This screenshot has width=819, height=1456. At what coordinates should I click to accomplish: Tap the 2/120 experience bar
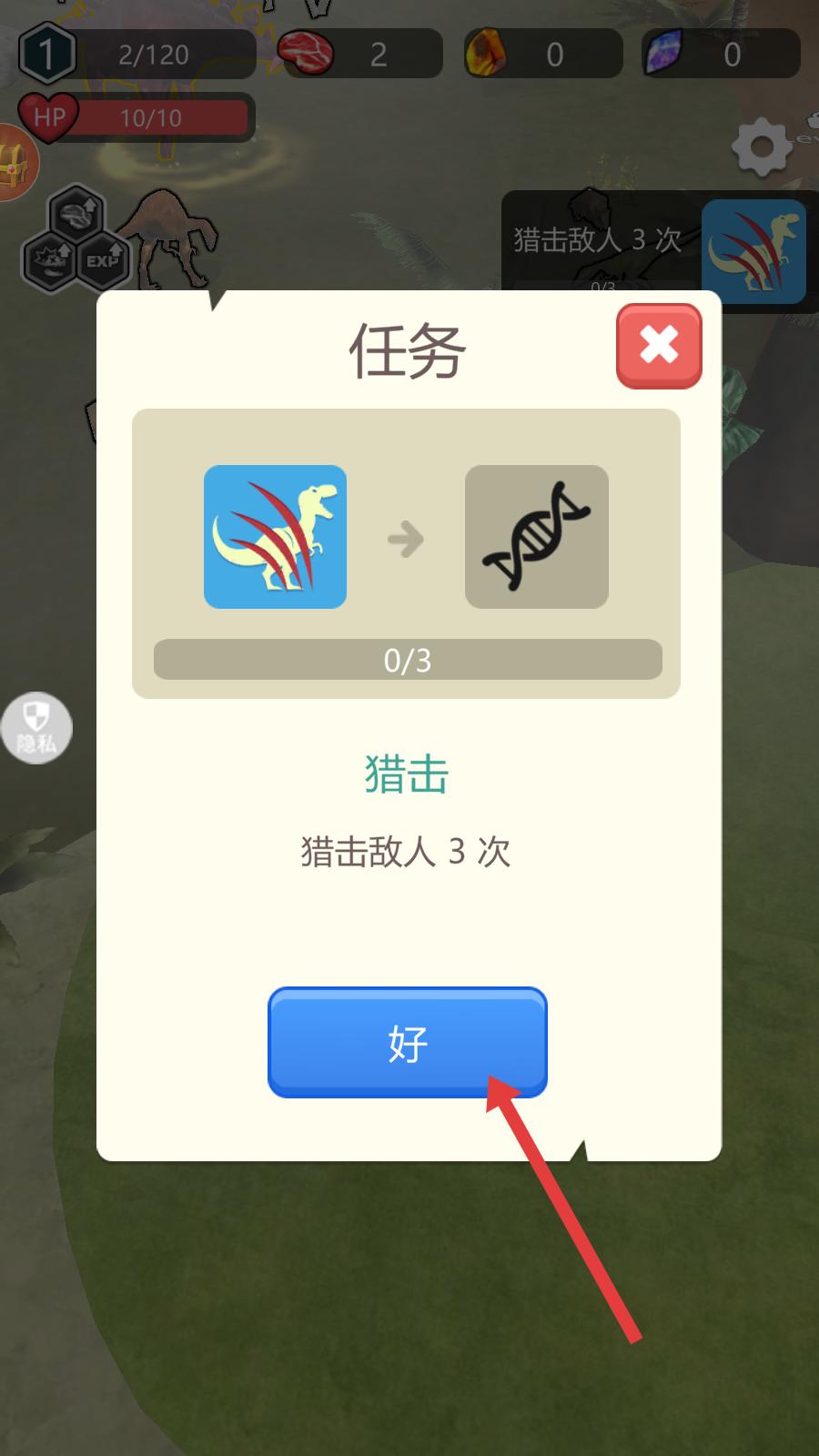pos(155,55)
